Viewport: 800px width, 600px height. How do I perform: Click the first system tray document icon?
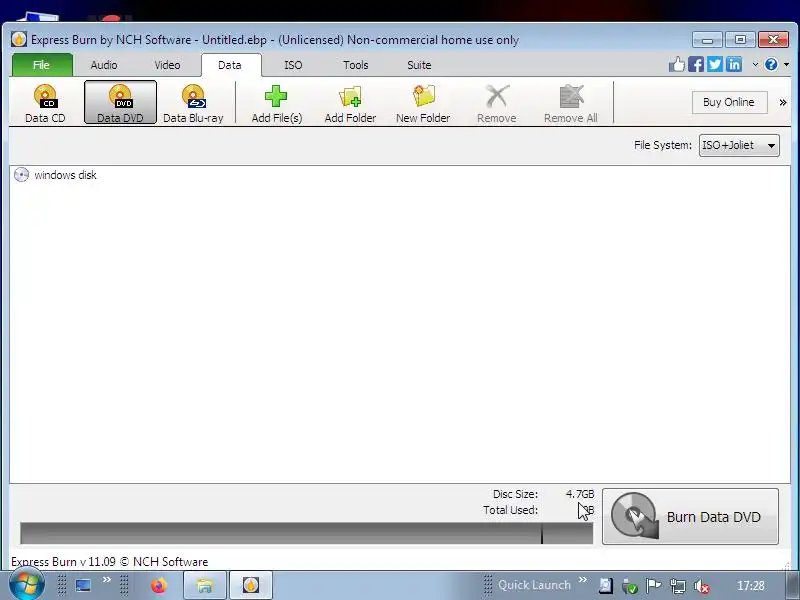(x=606, y=586)
